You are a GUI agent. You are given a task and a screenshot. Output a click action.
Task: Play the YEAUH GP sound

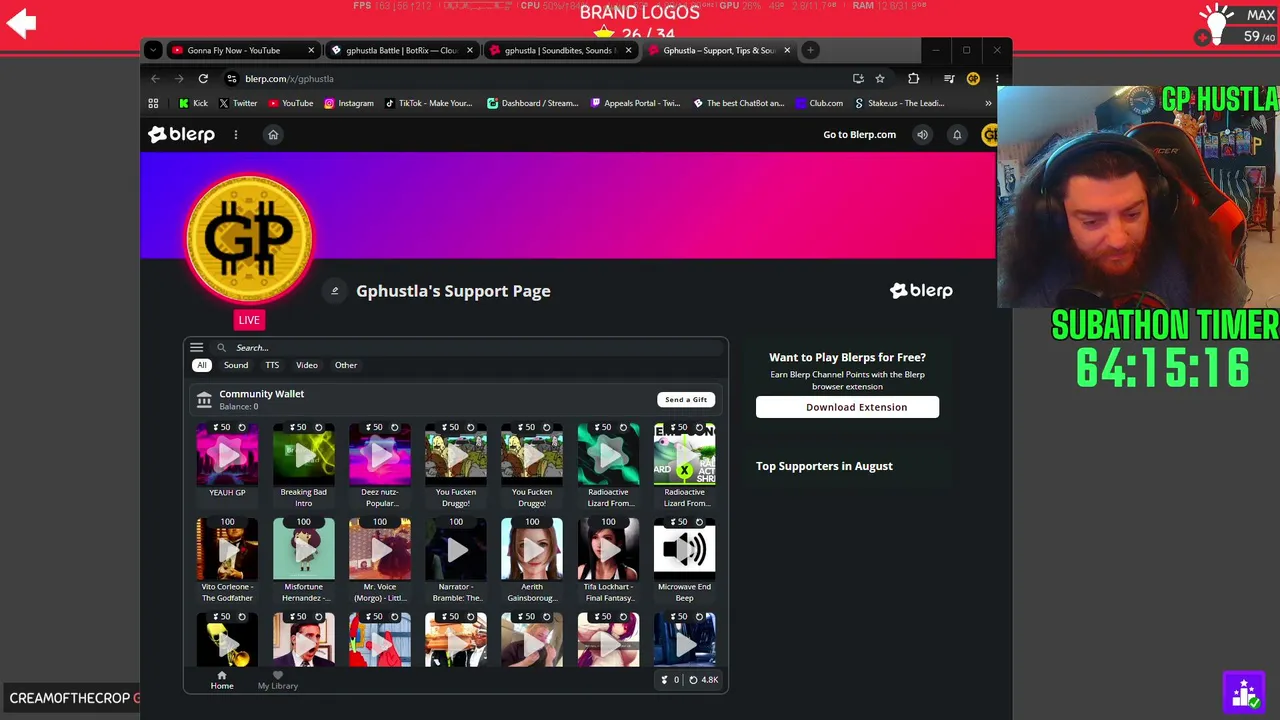point(227,456)
